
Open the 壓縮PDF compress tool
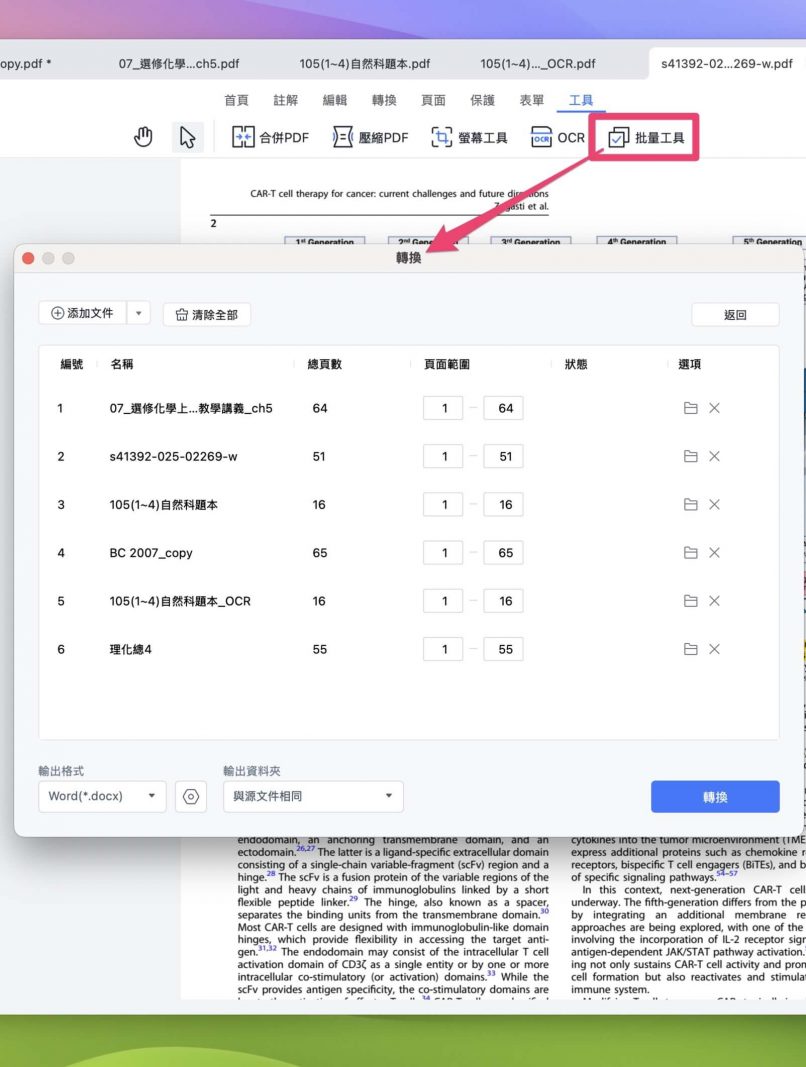(370, 138)
